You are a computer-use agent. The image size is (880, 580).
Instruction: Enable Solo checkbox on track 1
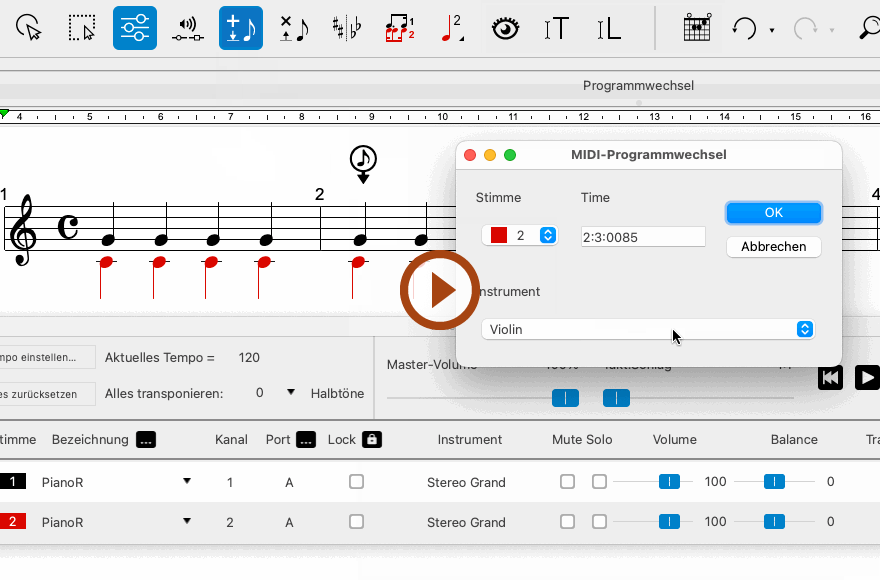pos(599,482)
